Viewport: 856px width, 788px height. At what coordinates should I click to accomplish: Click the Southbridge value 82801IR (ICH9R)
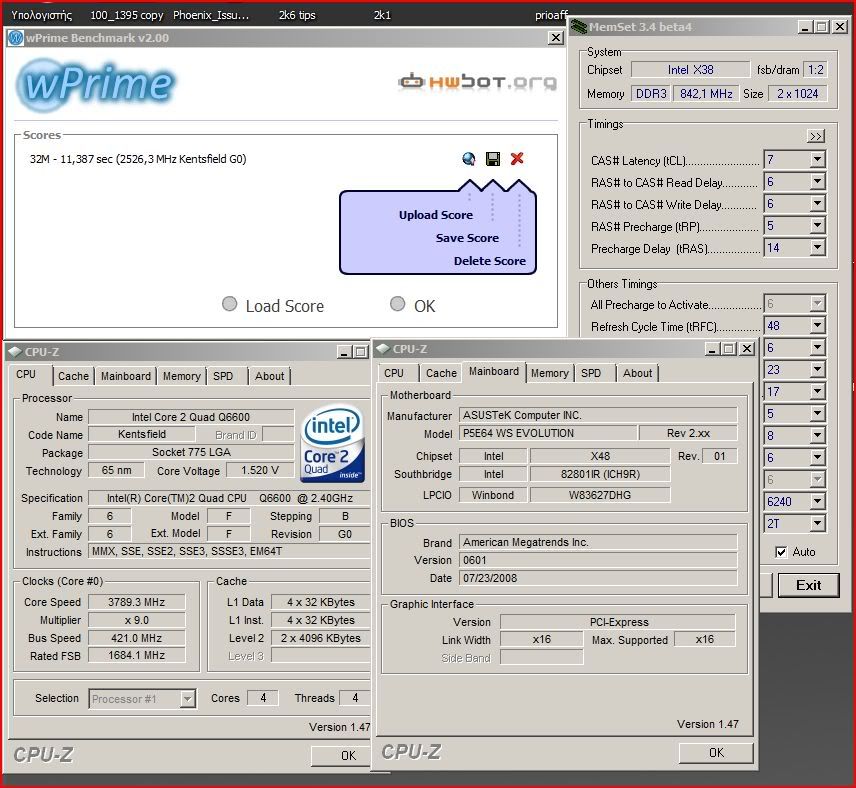(600, 474)
